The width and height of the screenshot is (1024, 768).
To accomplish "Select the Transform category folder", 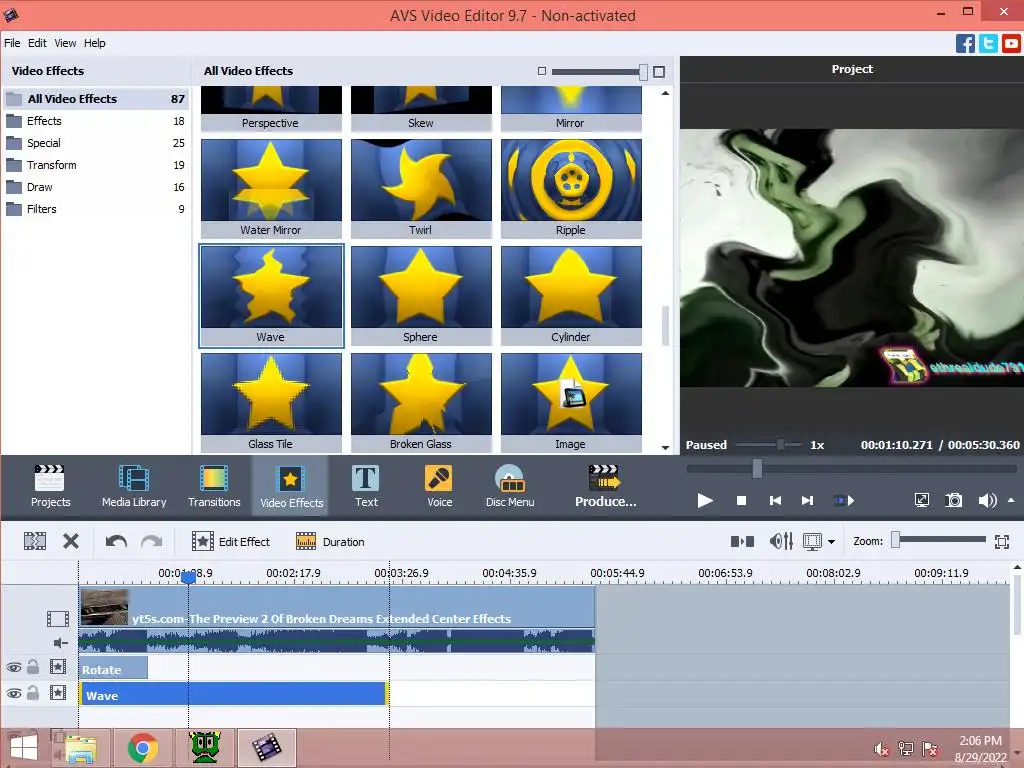I will pyautogui.click(x=96, y=165).
